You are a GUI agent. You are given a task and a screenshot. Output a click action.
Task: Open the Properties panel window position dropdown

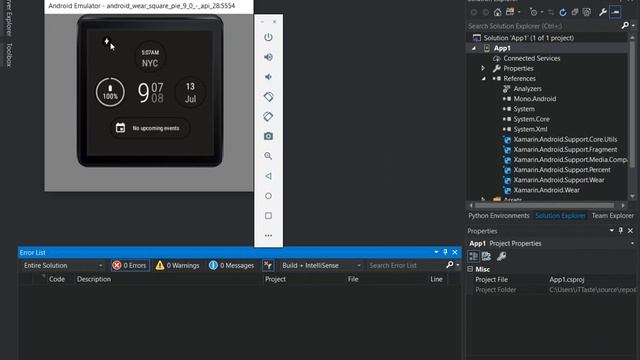[x=611, y=231]
